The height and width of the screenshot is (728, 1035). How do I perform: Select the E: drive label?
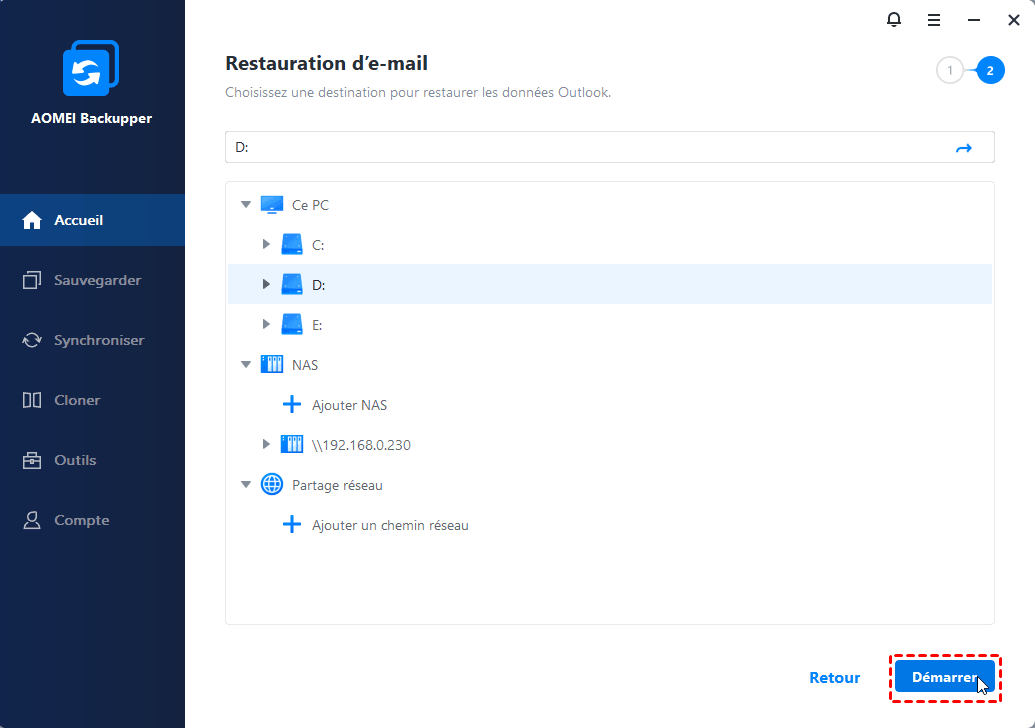point(317,325)
